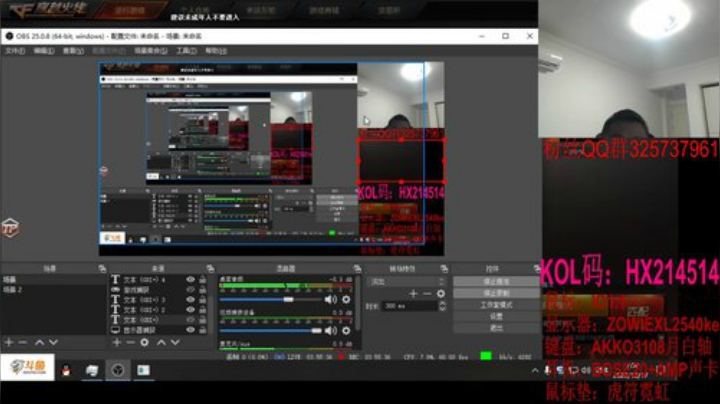Open the 文件 (File) menu in OBS
720x404 pixels.
coord(15,51)
